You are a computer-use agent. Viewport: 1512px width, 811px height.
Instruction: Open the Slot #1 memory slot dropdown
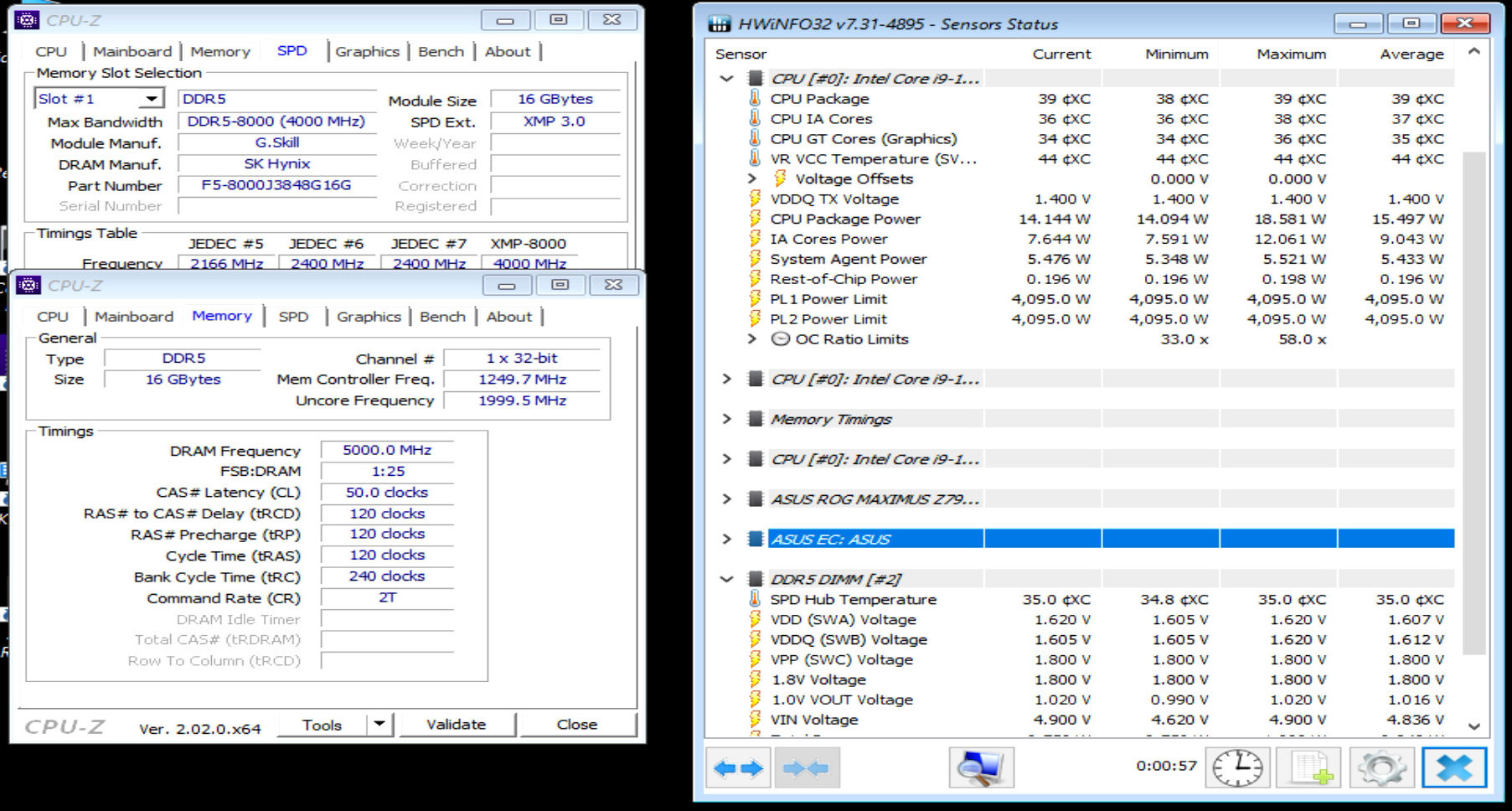(151, 99)
